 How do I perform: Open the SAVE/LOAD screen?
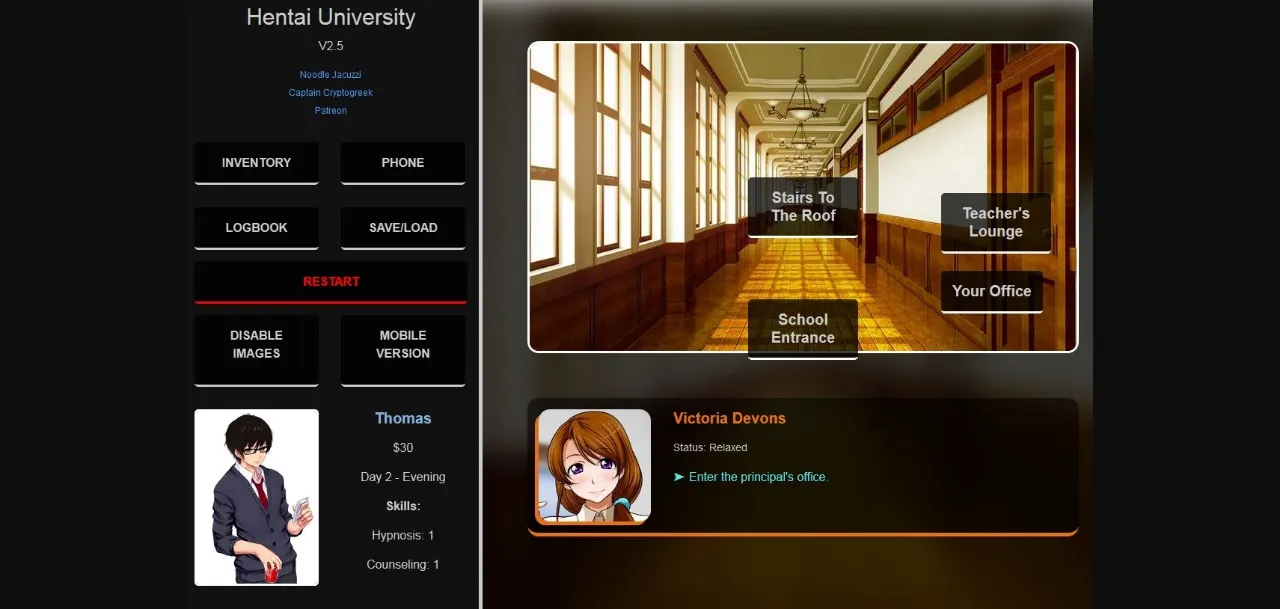[x=402, y=227]
